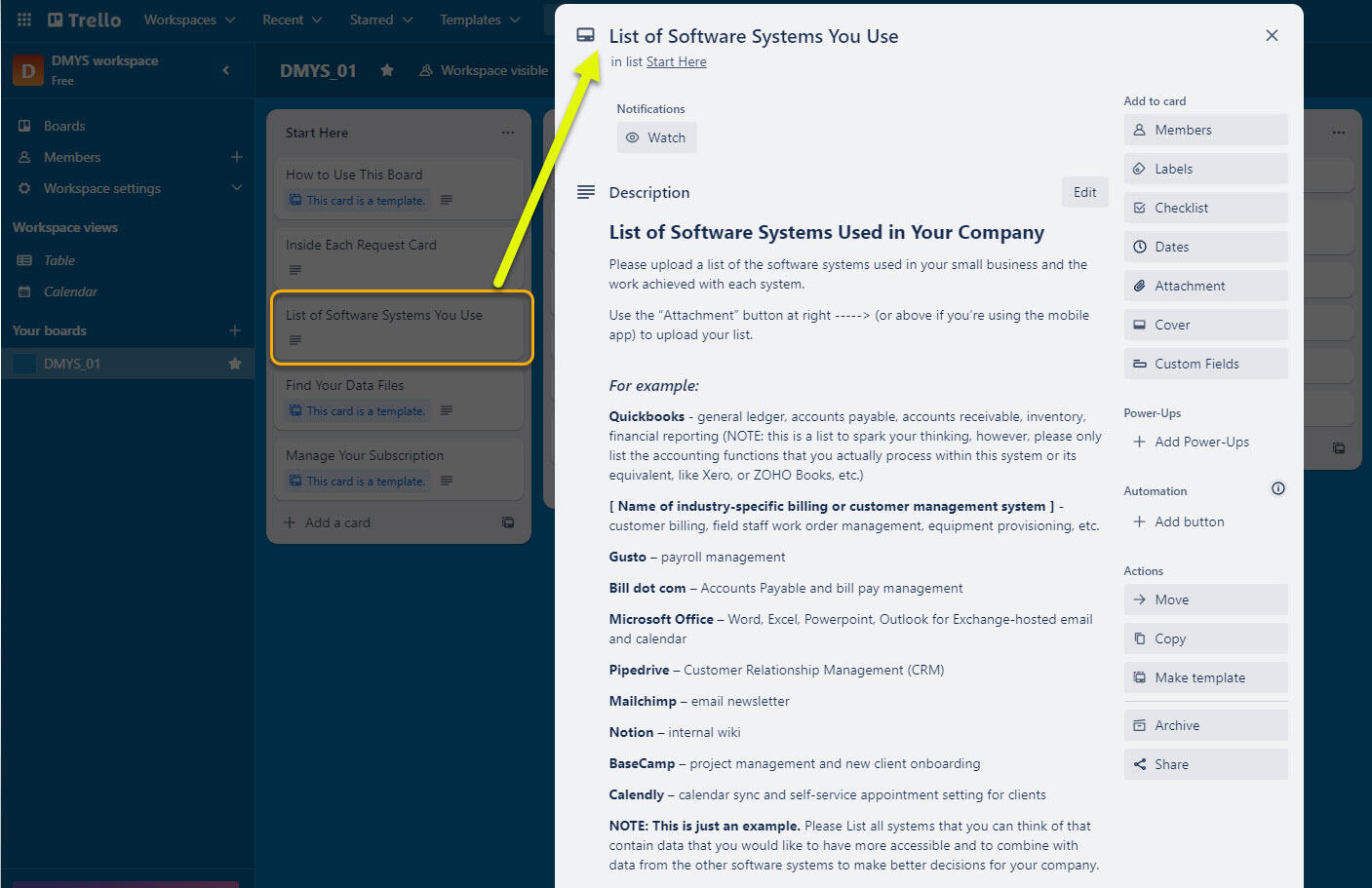Viewport: 1372px width, 888px height.
Task: Click the plus icon next to Your boards
Action: pyautogui.click(x=235, y=330)
